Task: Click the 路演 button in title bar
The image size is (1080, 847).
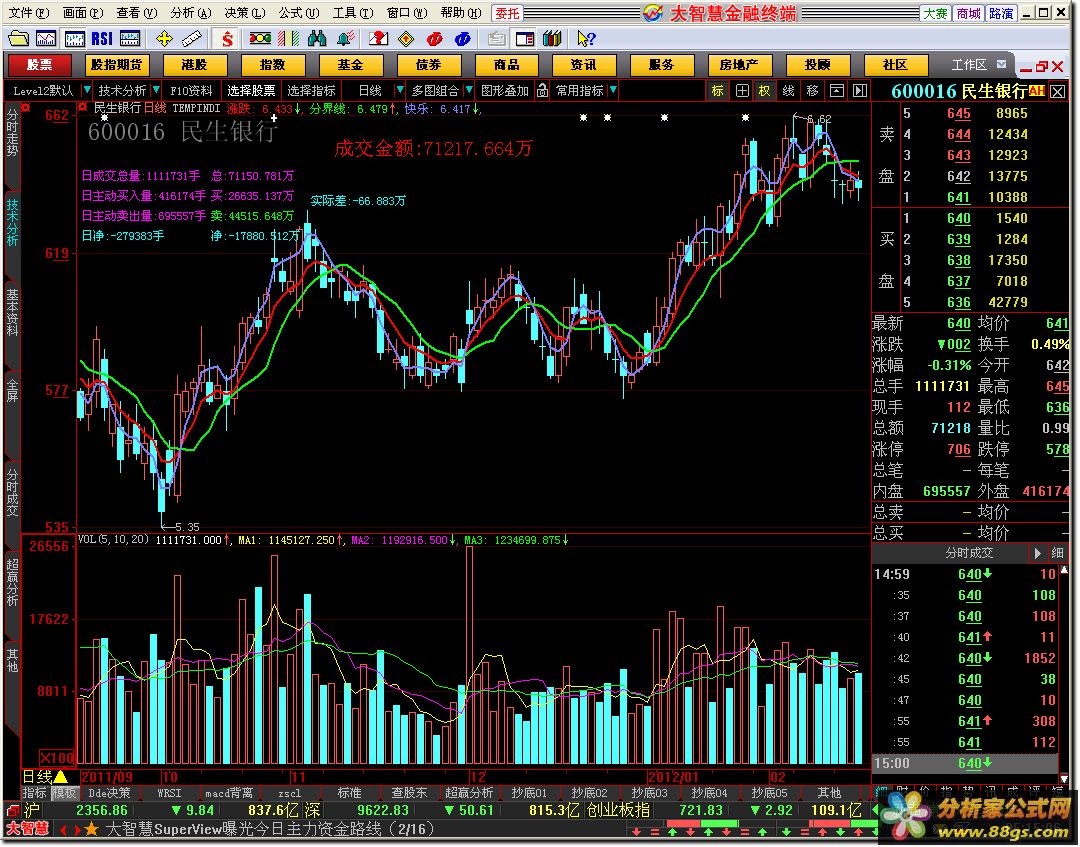Action: [x=1001, y=13]
